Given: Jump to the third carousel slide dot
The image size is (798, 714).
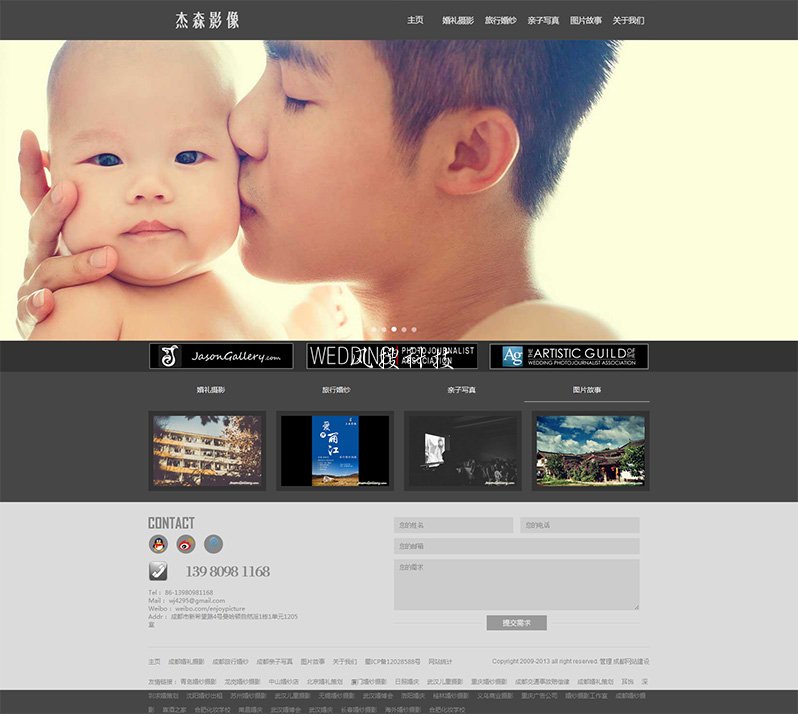Looking at the screenshot, I should tap(394, 329).
